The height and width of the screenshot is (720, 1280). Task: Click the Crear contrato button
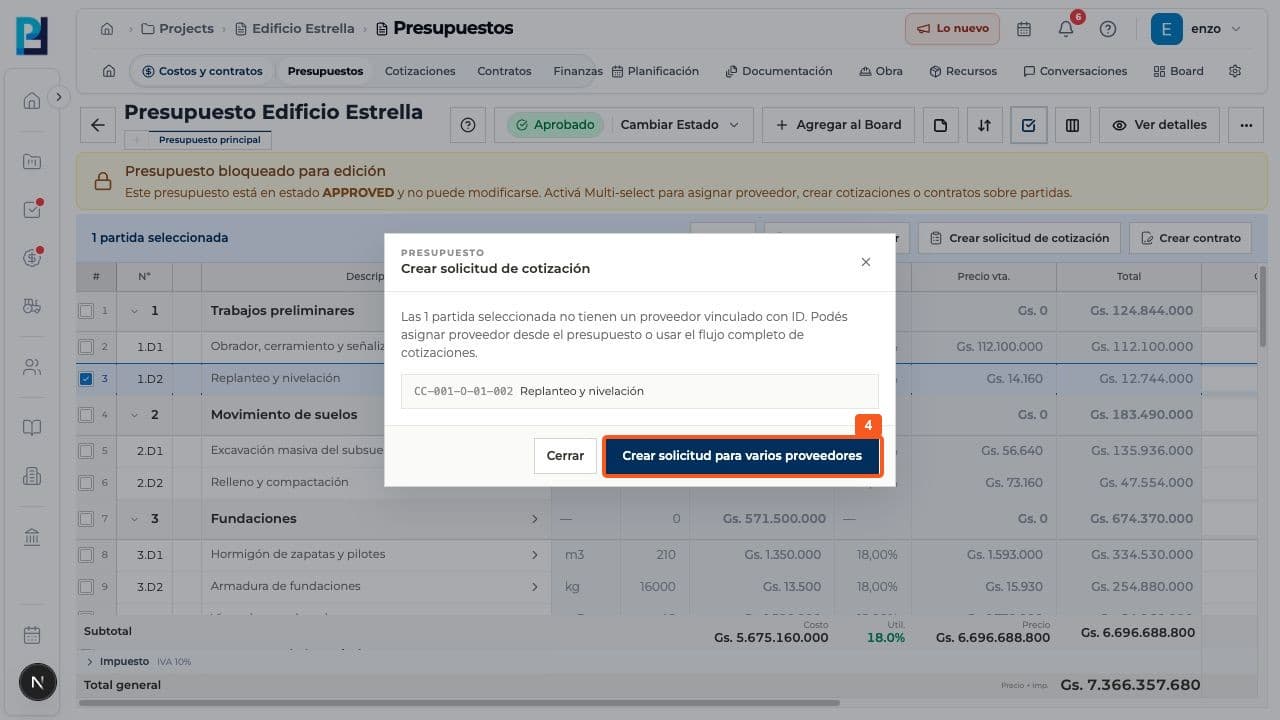[1190, 238]
